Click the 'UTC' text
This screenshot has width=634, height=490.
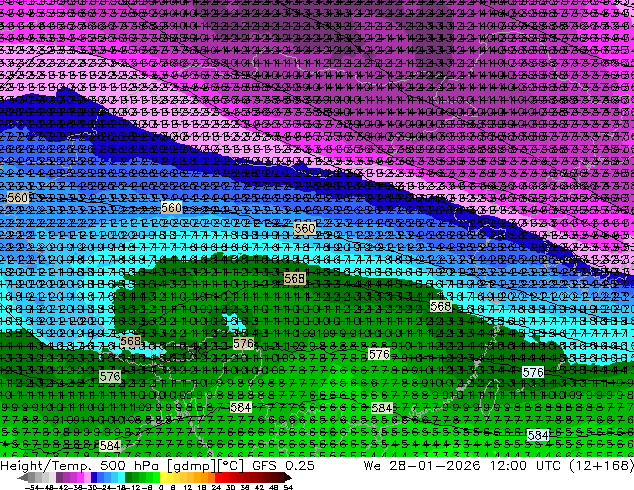[549, 466]
